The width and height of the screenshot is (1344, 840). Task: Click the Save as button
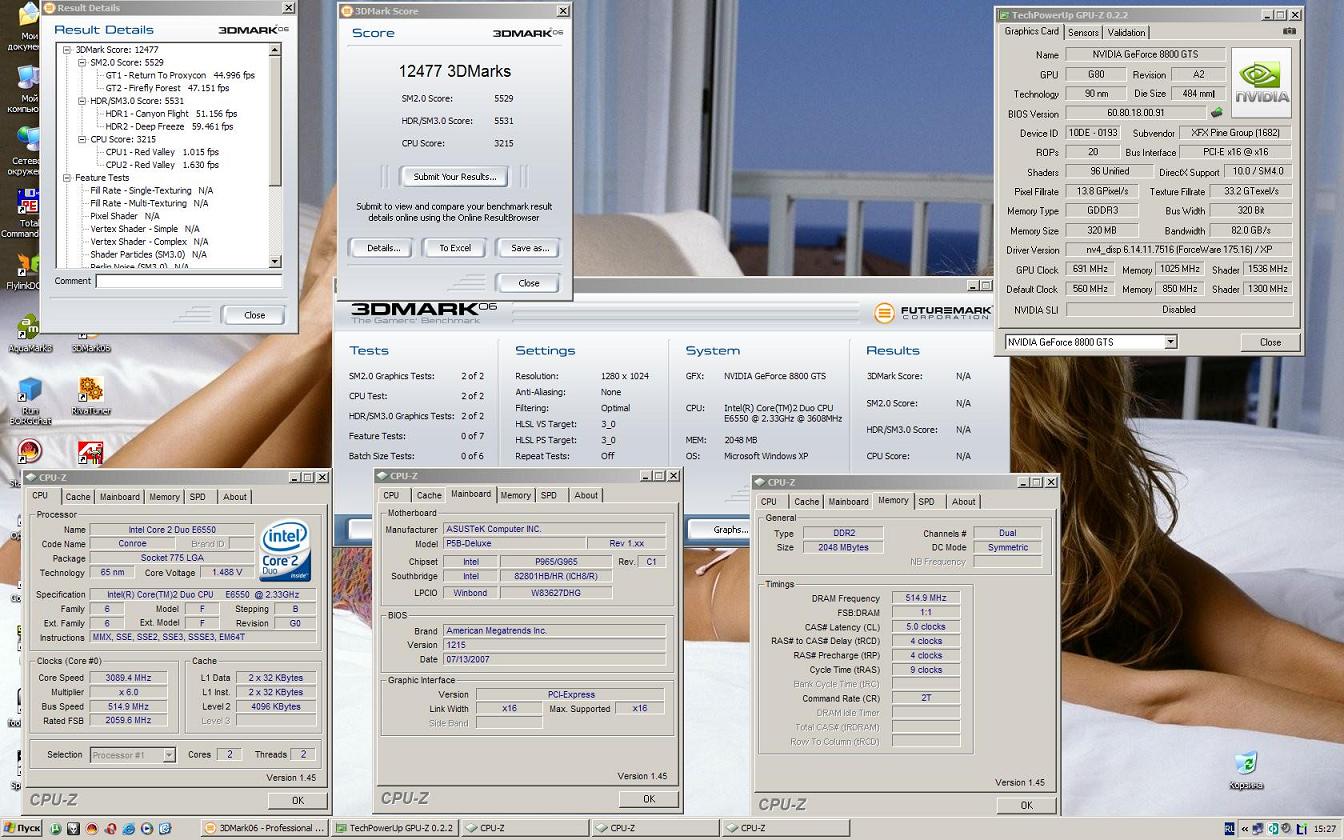[x=529, y=248]
